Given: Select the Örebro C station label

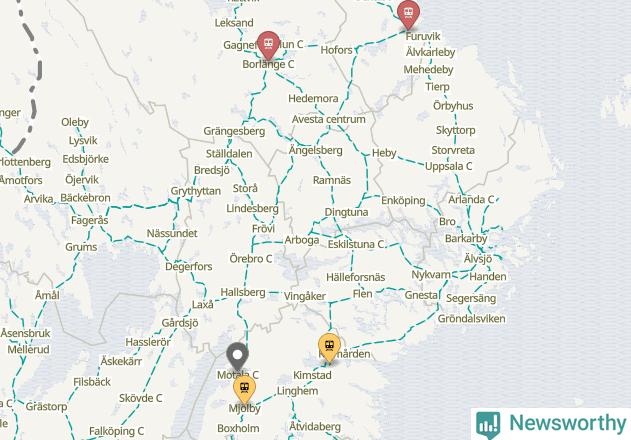Looking at the screenshot, I should click(x=251, y=258).
